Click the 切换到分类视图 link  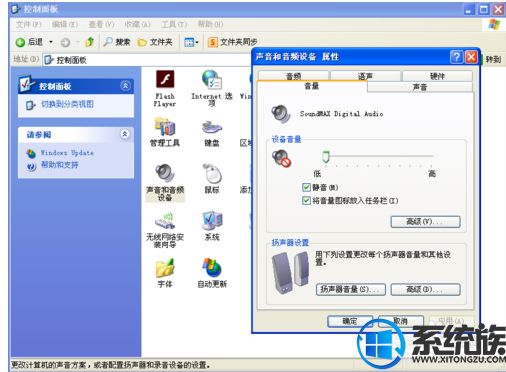(x=67, y=104)
